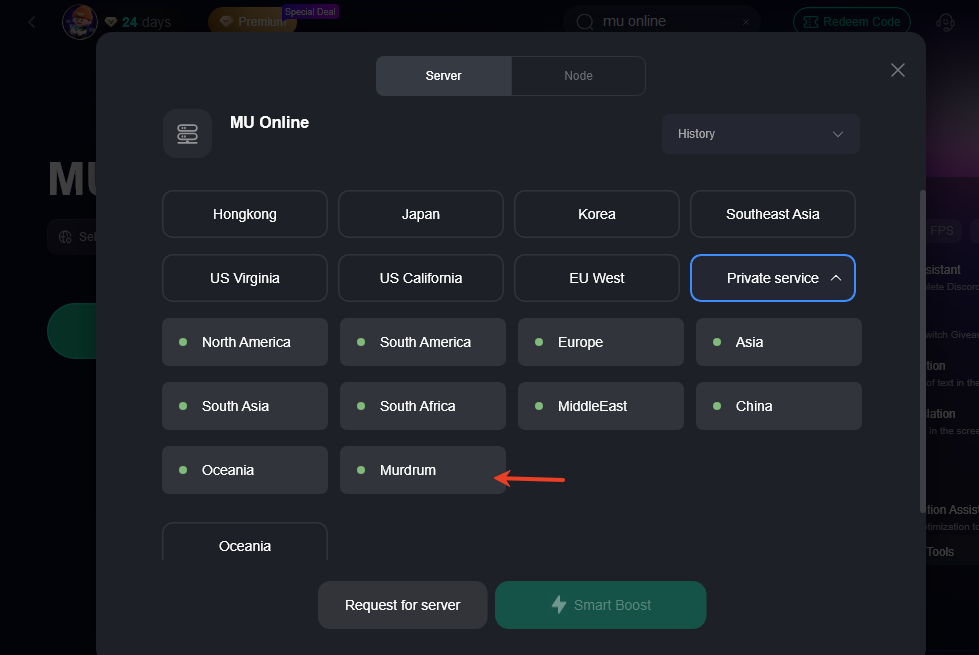Click the server stack icon beside MU Online

tap(187, 134)
